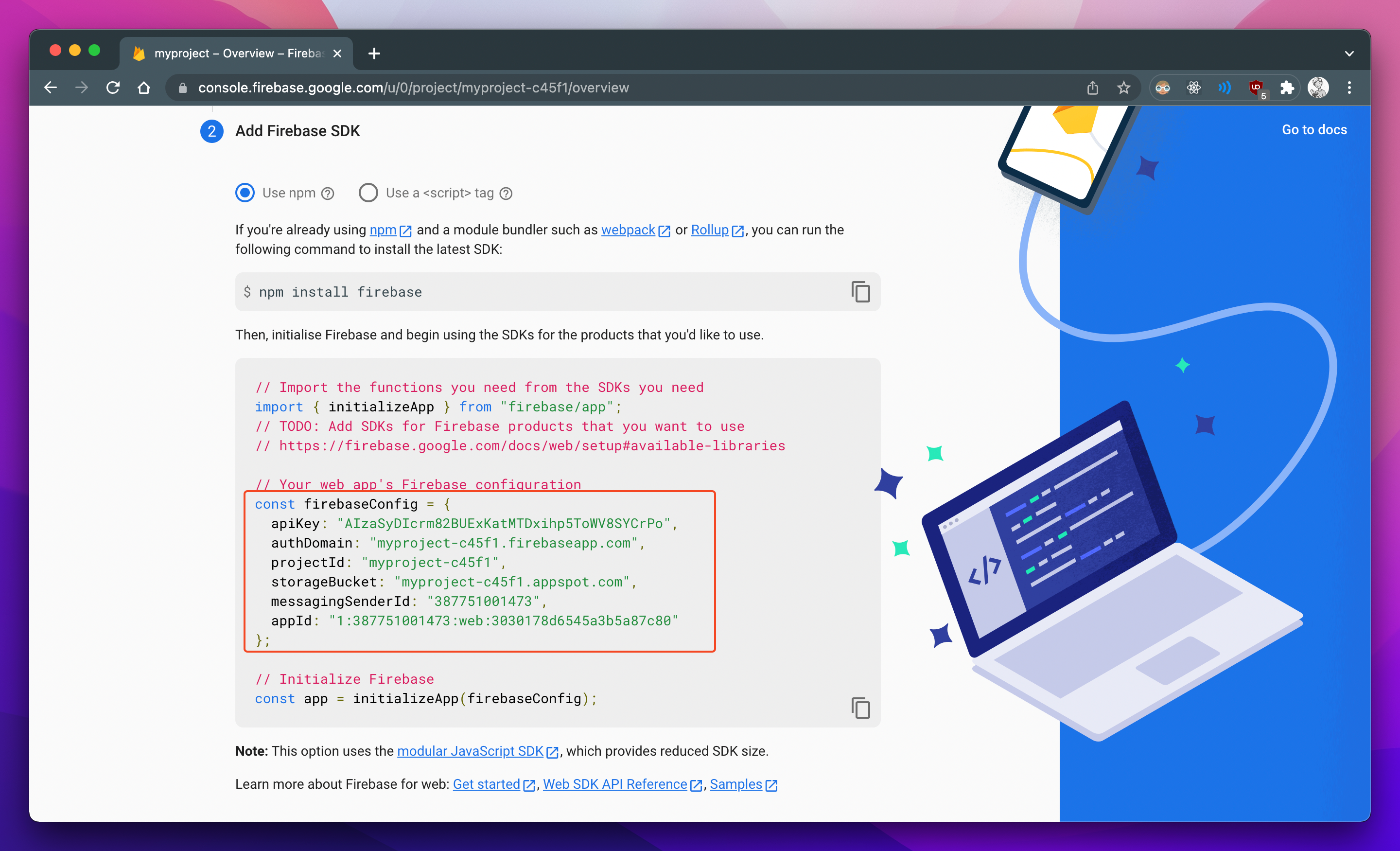Open the browser home page
The width and height of the screenshot is (1400, 851).
[144, 88]
